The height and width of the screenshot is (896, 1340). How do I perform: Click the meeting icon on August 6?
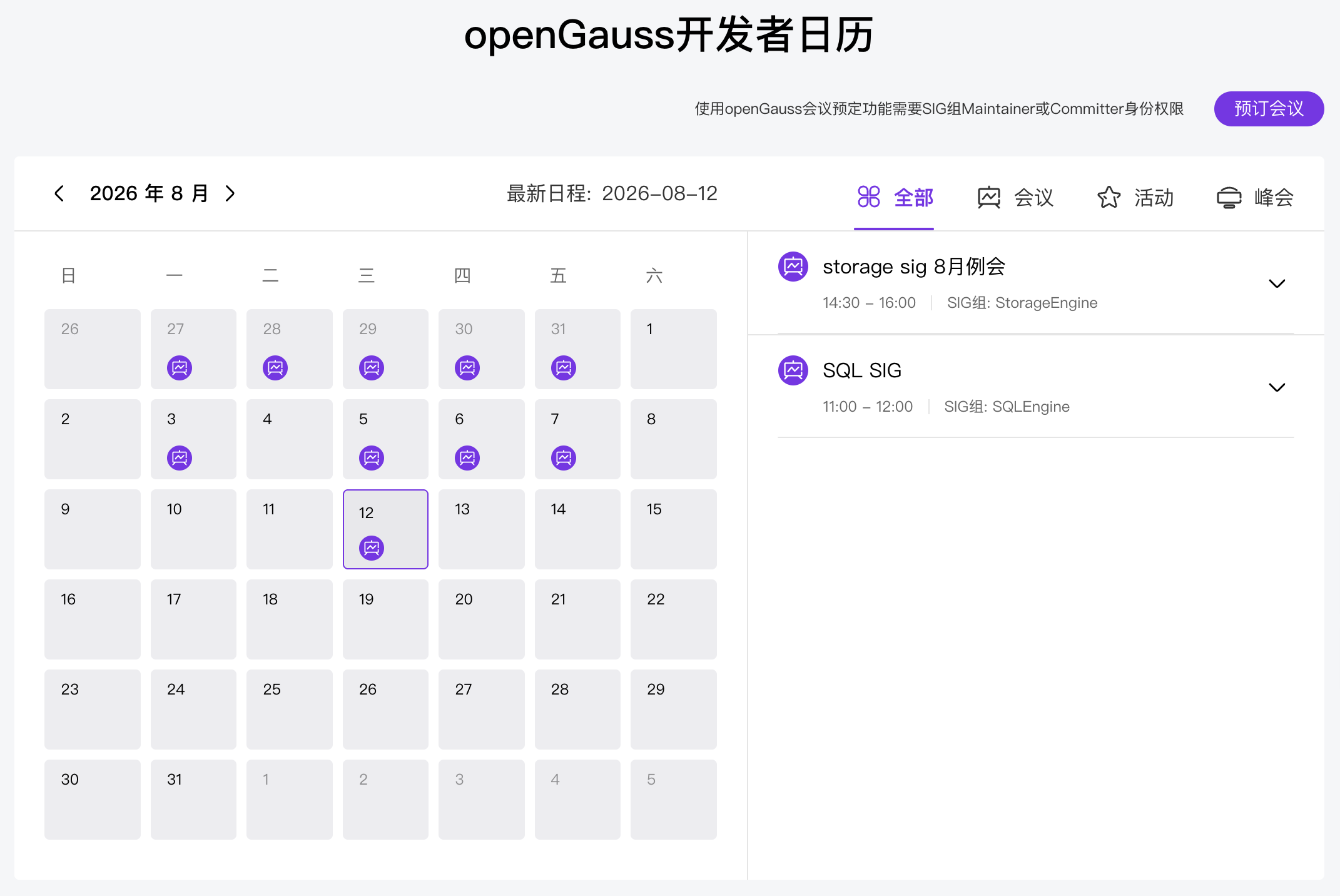[x=467, y=457]
